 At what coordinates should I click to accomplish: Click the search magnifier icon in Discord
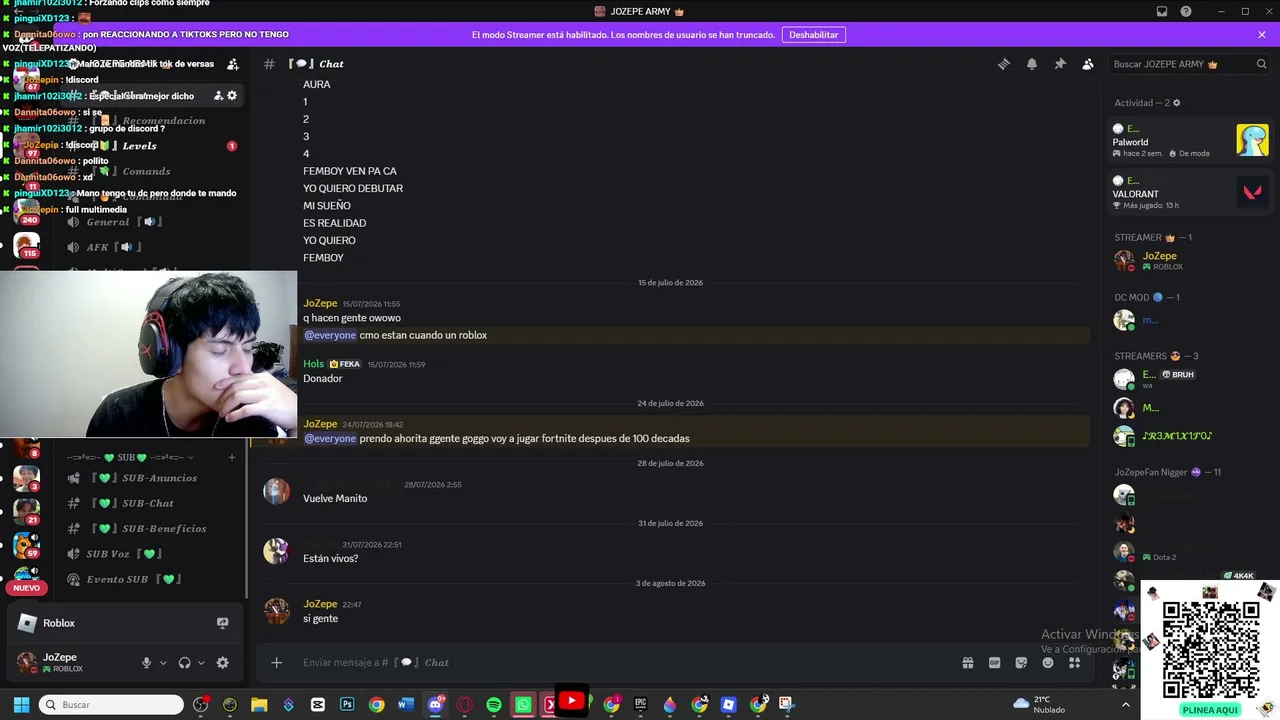tap(1261, 64)
